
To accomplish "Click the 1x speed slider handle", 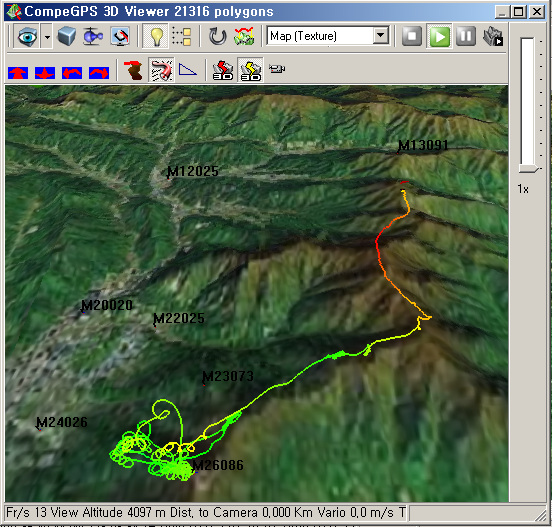I will coord(528,169).
